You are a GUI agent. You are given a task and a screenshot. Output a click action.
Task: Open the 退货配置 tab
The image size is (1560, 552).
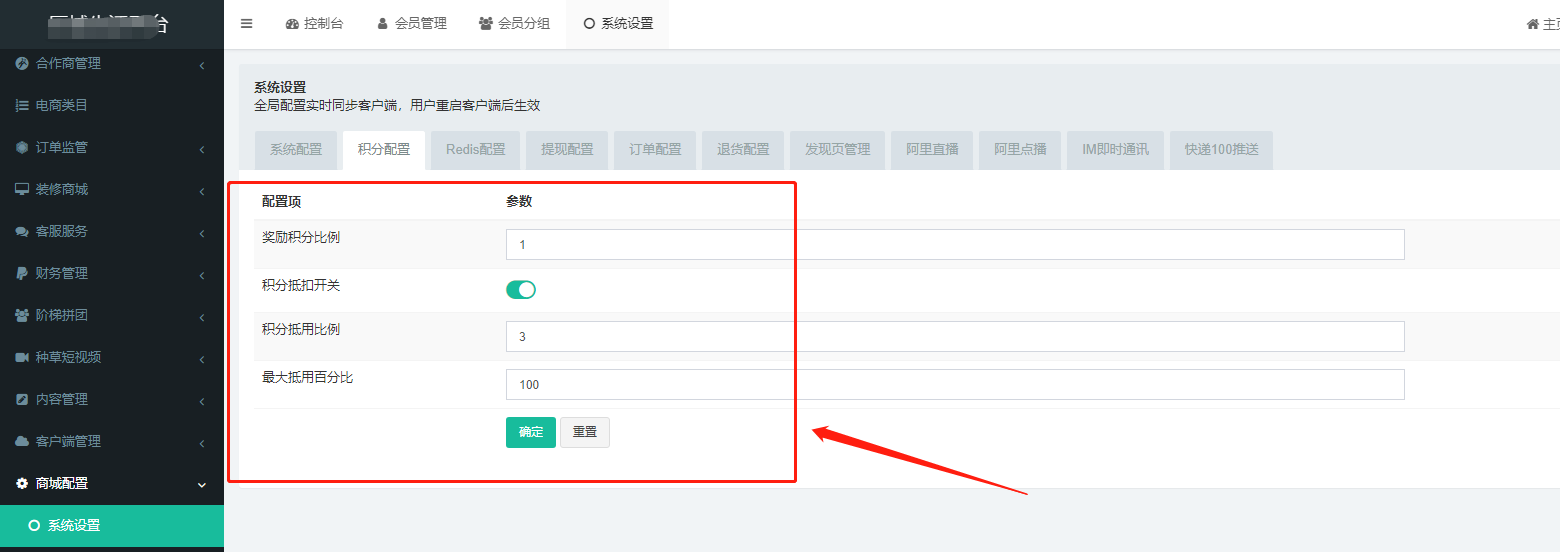point(743,150)
